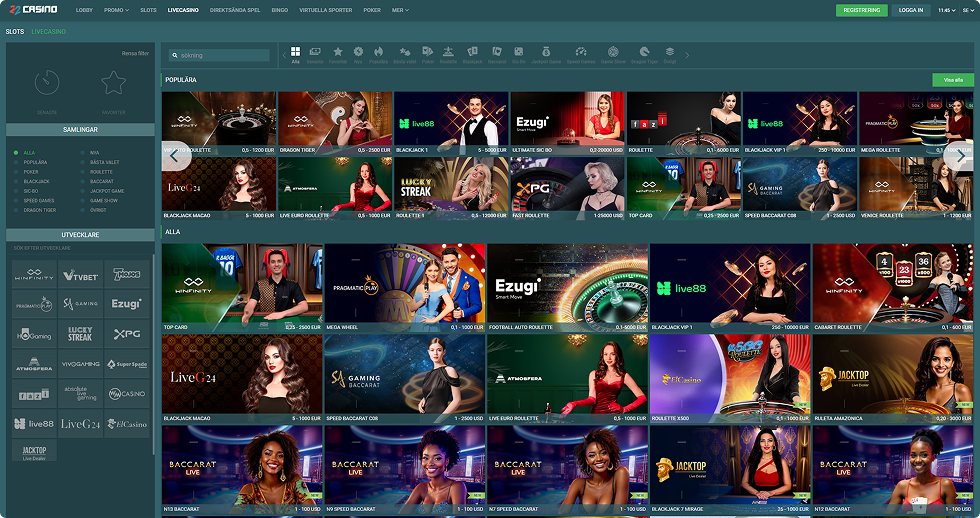The width and height of the screenshot is (980, 518).
Task: Open SLOTS in top navigation
Action: (x=149, y=10)
